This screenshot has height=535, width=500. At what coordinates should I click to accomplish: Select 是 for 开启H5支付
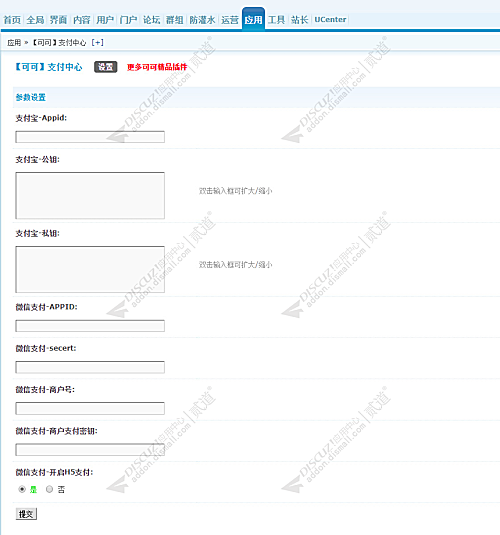coord(22,489)
